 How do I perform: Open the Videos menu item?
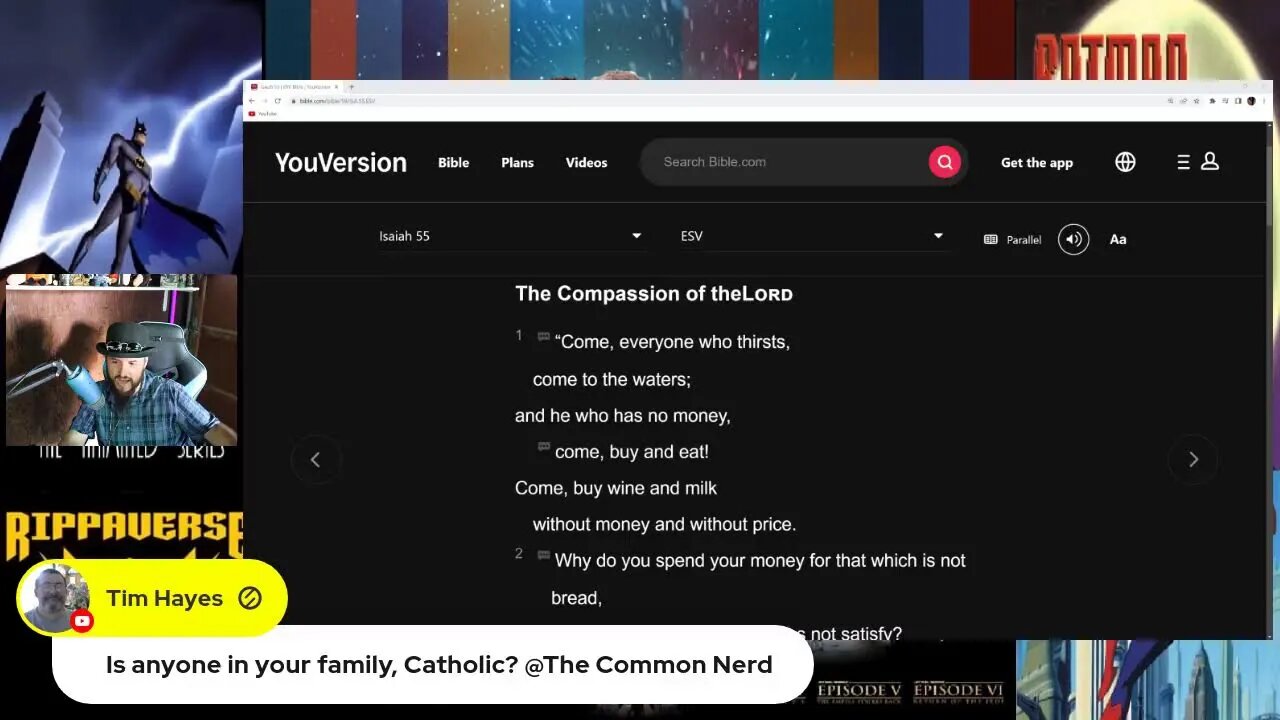click(586, 162)
